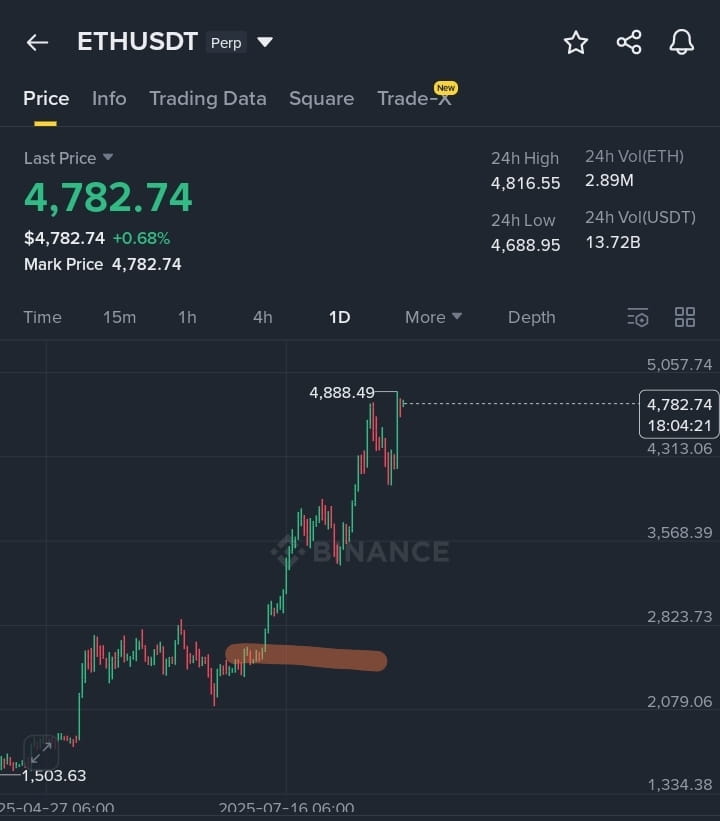Open the Last Price type dropdown
Image resolution: width=720 pixels, height=821 pixels.
pyautogui.click(x=108, y=157)
